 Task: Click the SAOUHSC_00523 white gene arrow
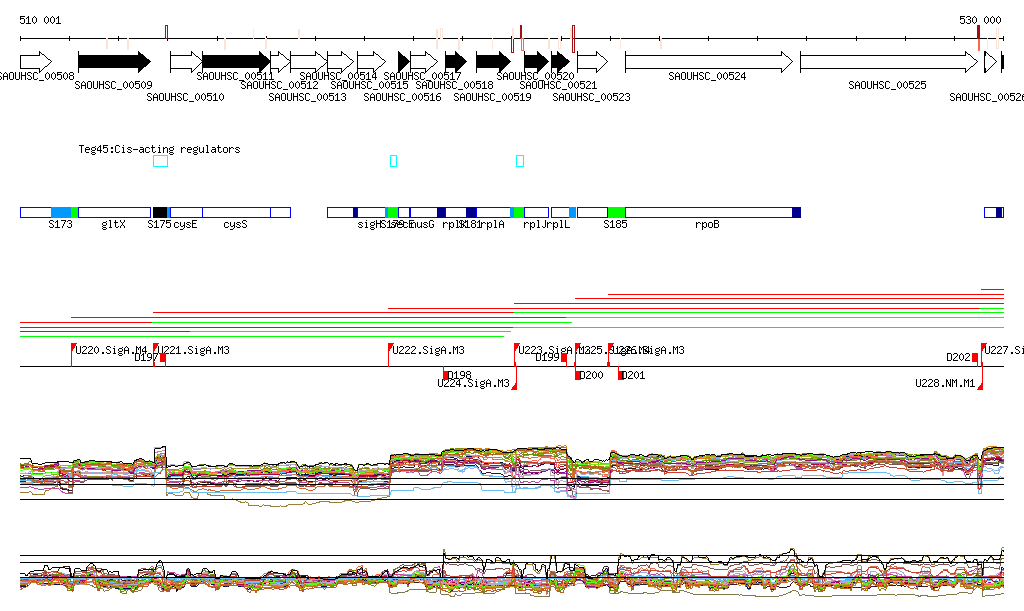coord(592,62)
